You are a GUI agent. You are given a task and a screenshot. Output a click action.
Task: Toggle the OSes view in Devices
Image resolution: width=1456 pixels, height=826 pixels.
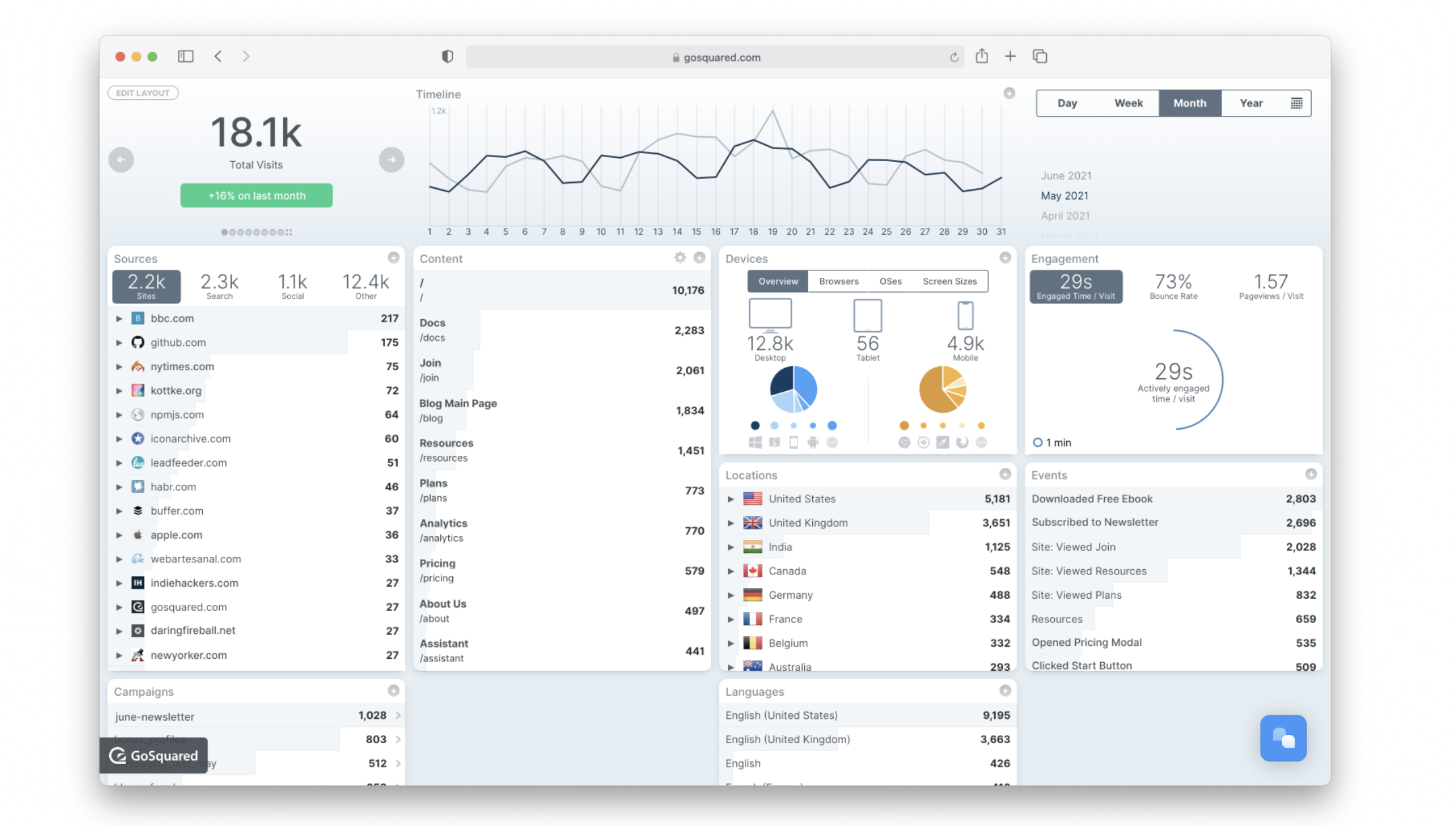(890, 281)
